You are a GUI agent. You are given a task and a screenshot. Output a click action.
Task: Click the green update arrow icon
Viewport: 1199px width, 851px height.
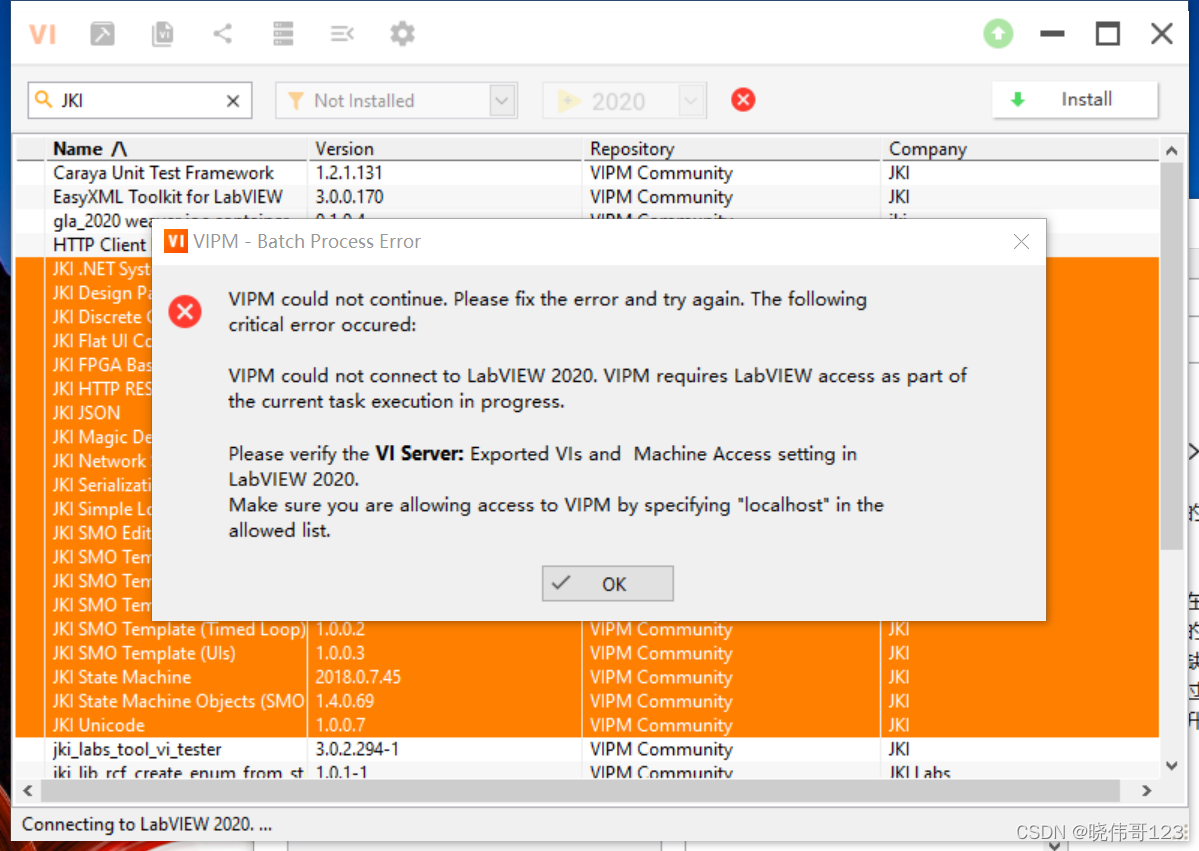(x=998, y=34)
